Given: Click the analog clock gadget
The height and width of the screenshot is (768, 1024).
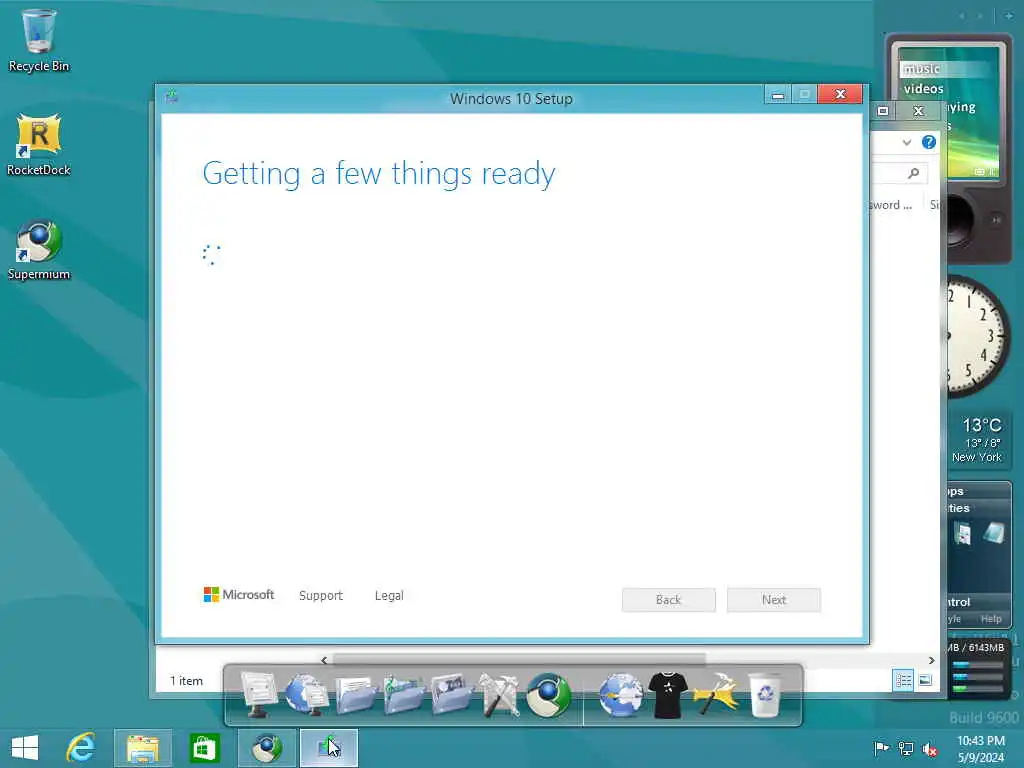Looking at the screenshot, I should pyautogui.click(x=977, y=336).
